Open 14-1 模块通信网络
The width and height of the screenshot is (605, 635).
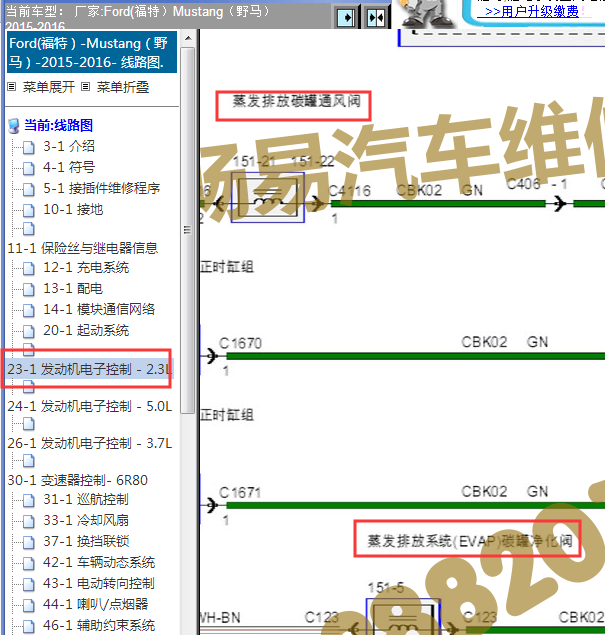[99, 309]
